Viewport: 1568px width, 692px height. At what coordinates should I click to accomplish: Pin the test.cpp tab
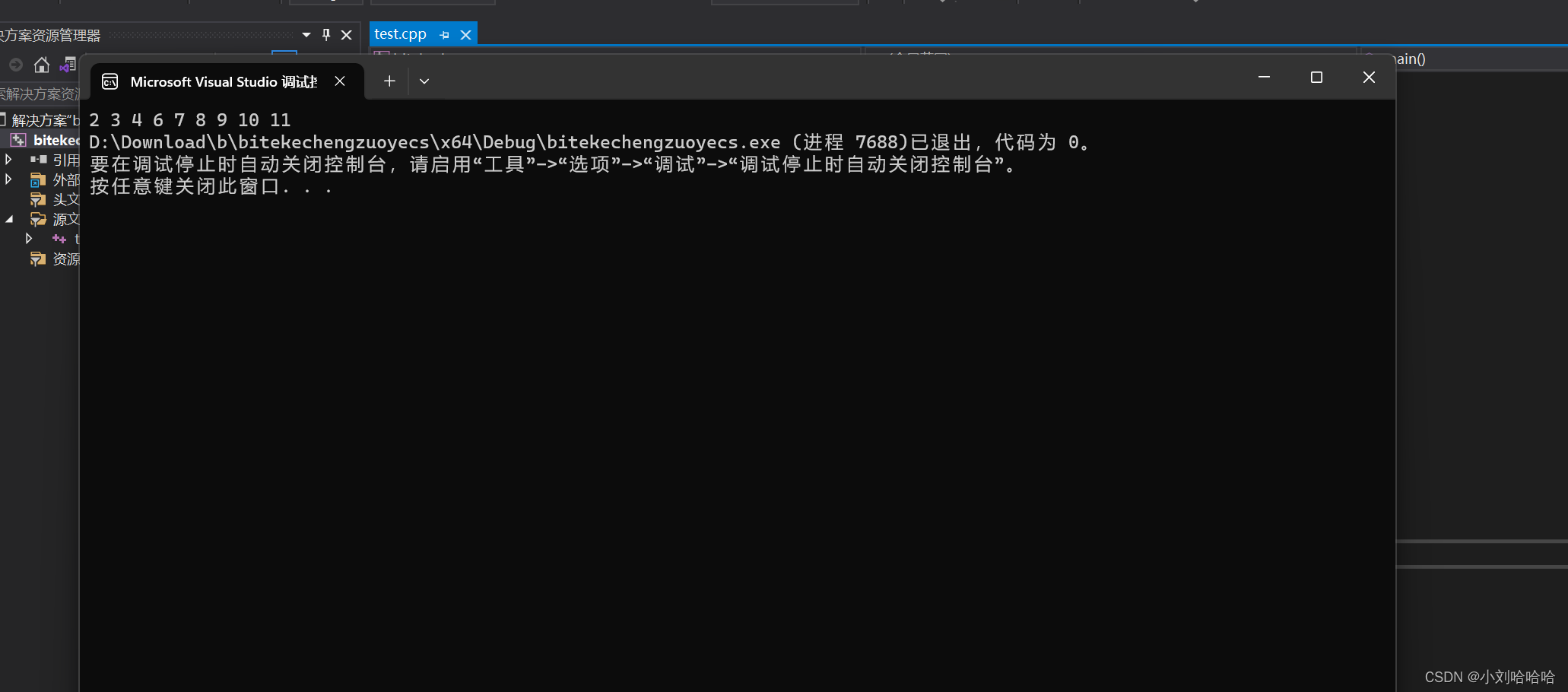click(x=445, y=34)
